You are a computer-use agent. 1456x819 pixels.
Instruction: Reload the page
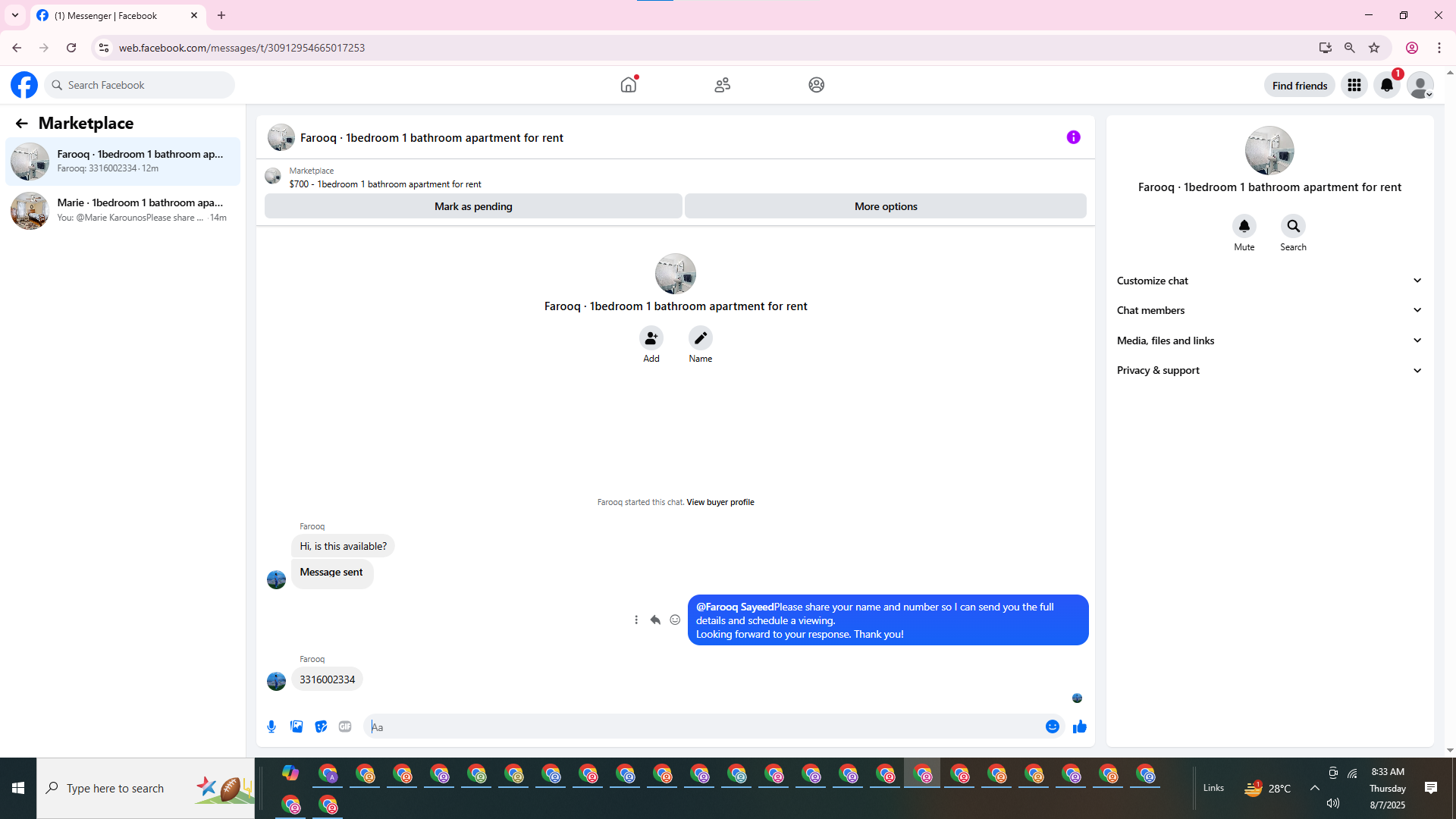(x=71, y=48)
